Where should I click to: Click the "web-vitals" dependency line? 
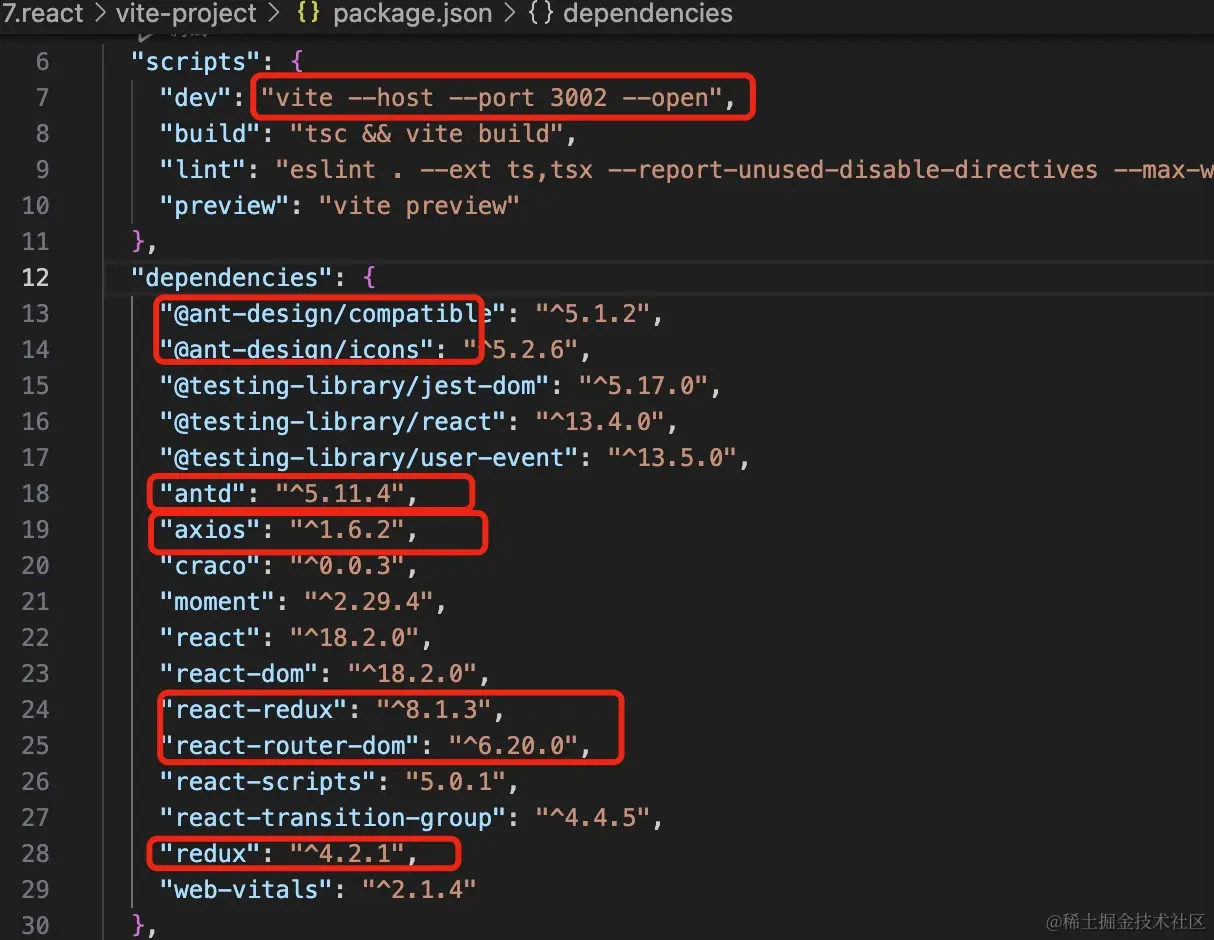pos(317,889)
